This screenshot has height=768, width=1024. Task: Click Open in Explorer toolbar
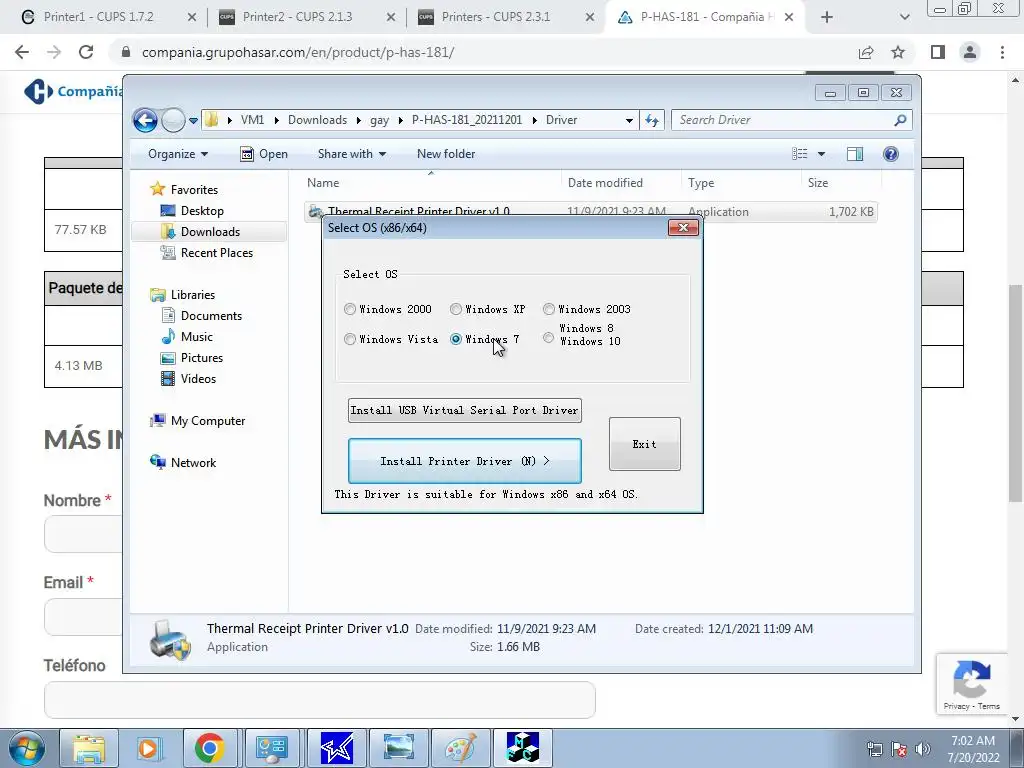click(x=264, y=154)
